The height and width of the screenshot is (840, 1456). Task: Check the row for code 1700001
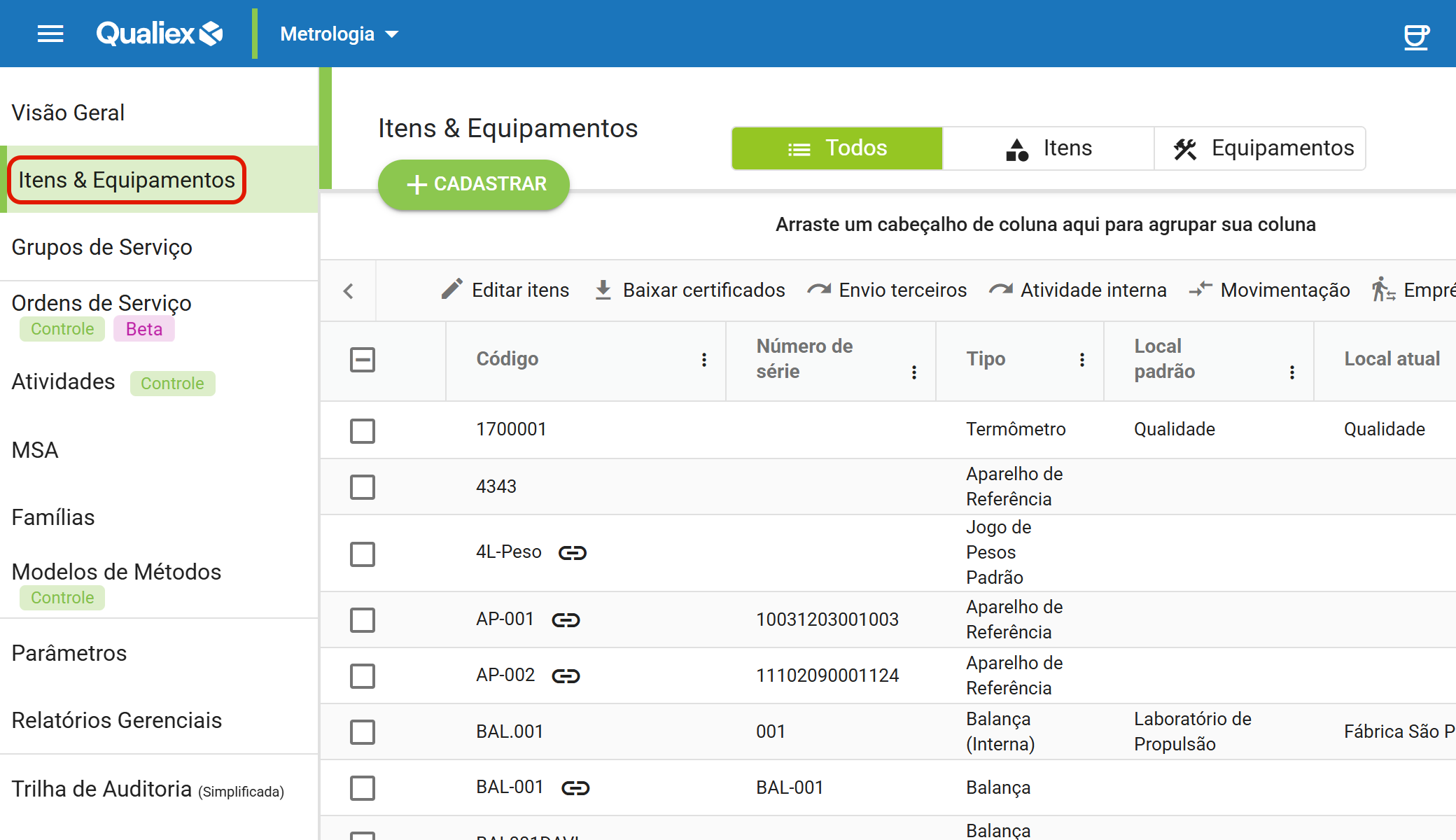tap(363, 431)
